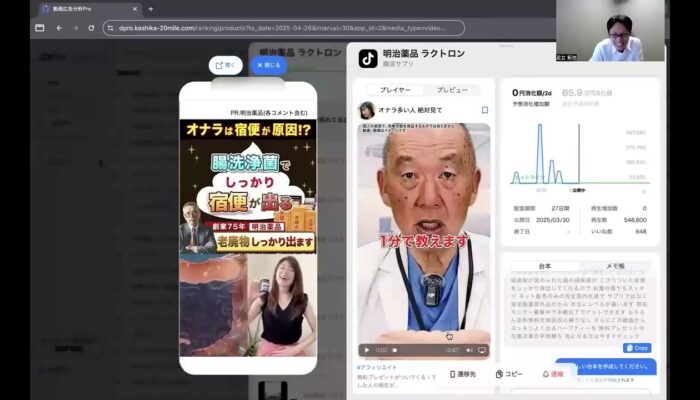Select the 65.9万円消化額 metric tab
The width and height of the screenshot is (700, 400).
pos(587,97)
